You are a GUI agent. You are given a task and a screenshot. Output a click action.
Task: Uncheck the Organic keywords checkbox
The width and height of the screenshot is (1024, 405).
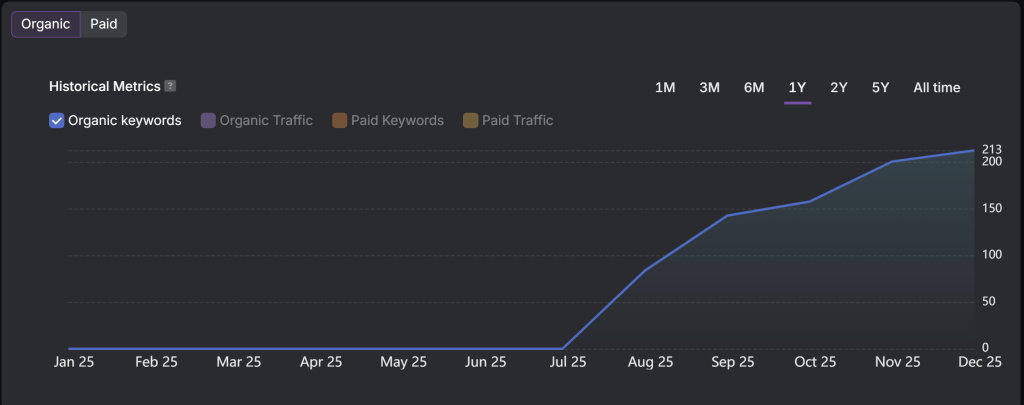[57, 121]
